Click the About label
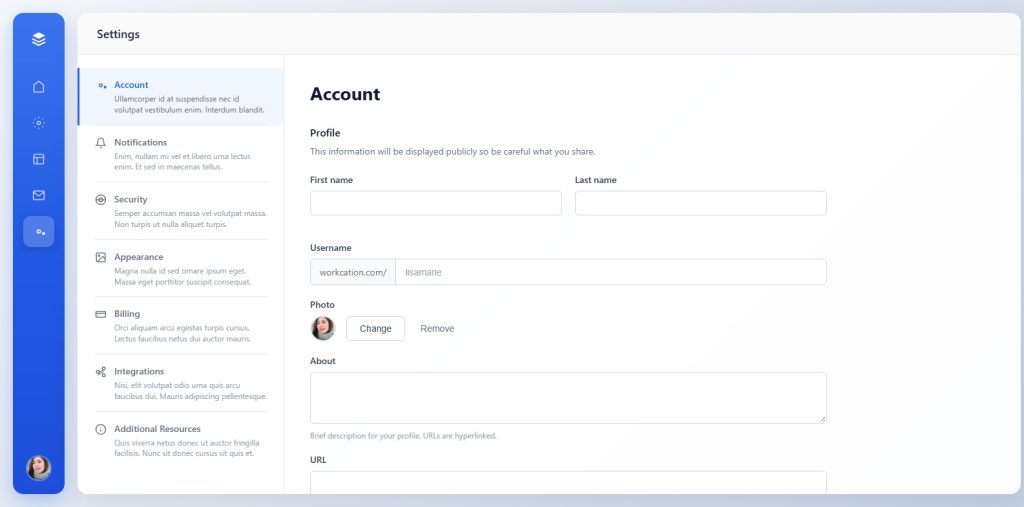Viewport: 1024px width, 507px height. click(323, 361)
